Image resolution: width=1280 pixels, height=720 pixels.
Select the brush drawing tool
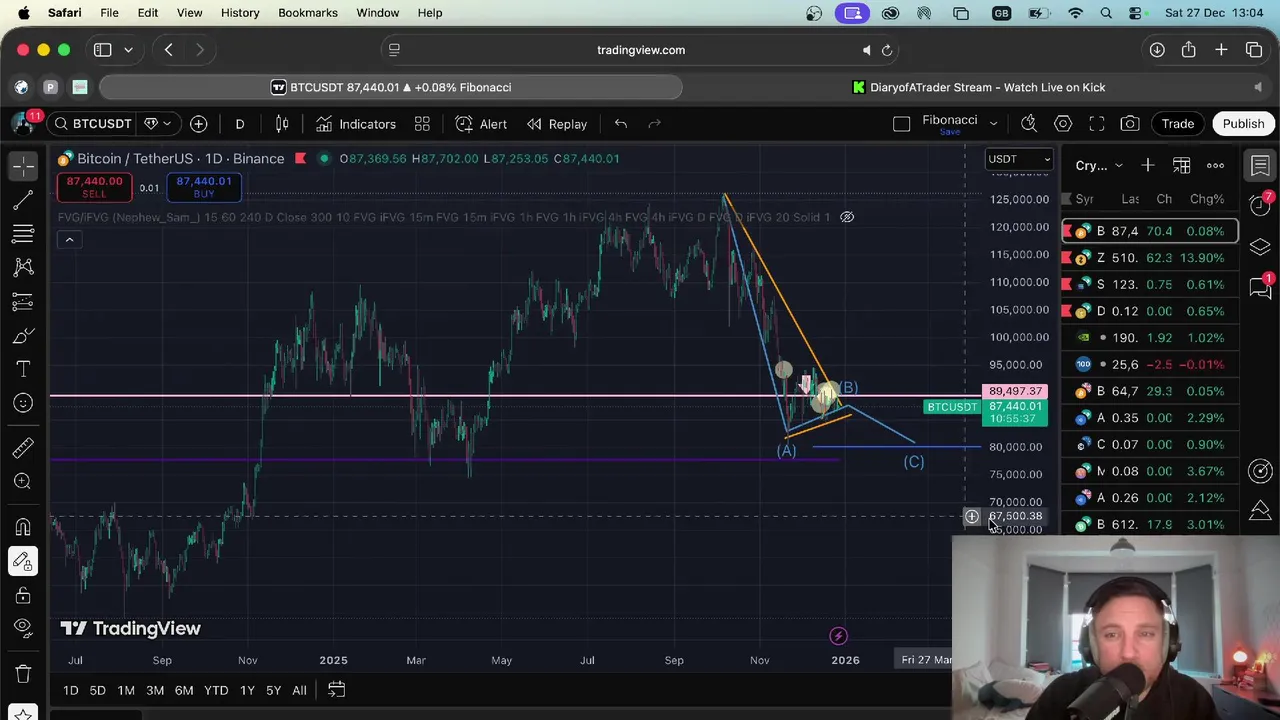(x=23, y=335)
